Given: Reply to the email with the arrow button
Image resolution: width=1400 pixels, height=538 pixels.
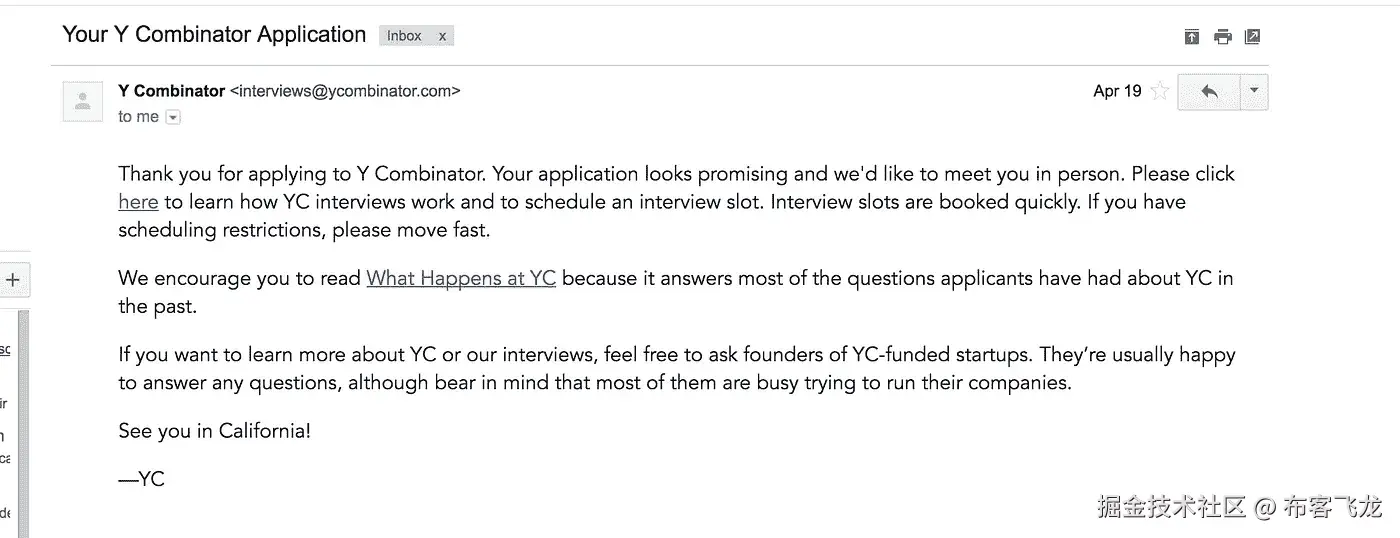Looking at the screenshot, I should (1209, 92).
